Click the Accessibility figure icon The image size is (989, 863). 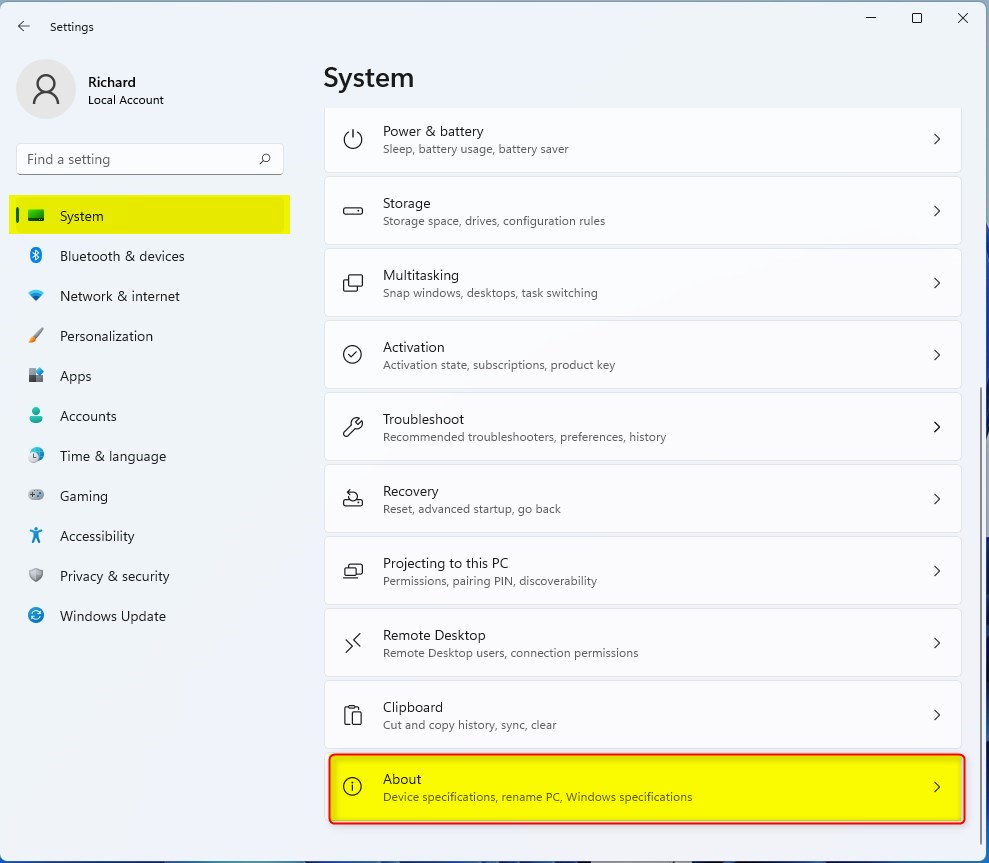pyautogui.click(x=36, y=536)
